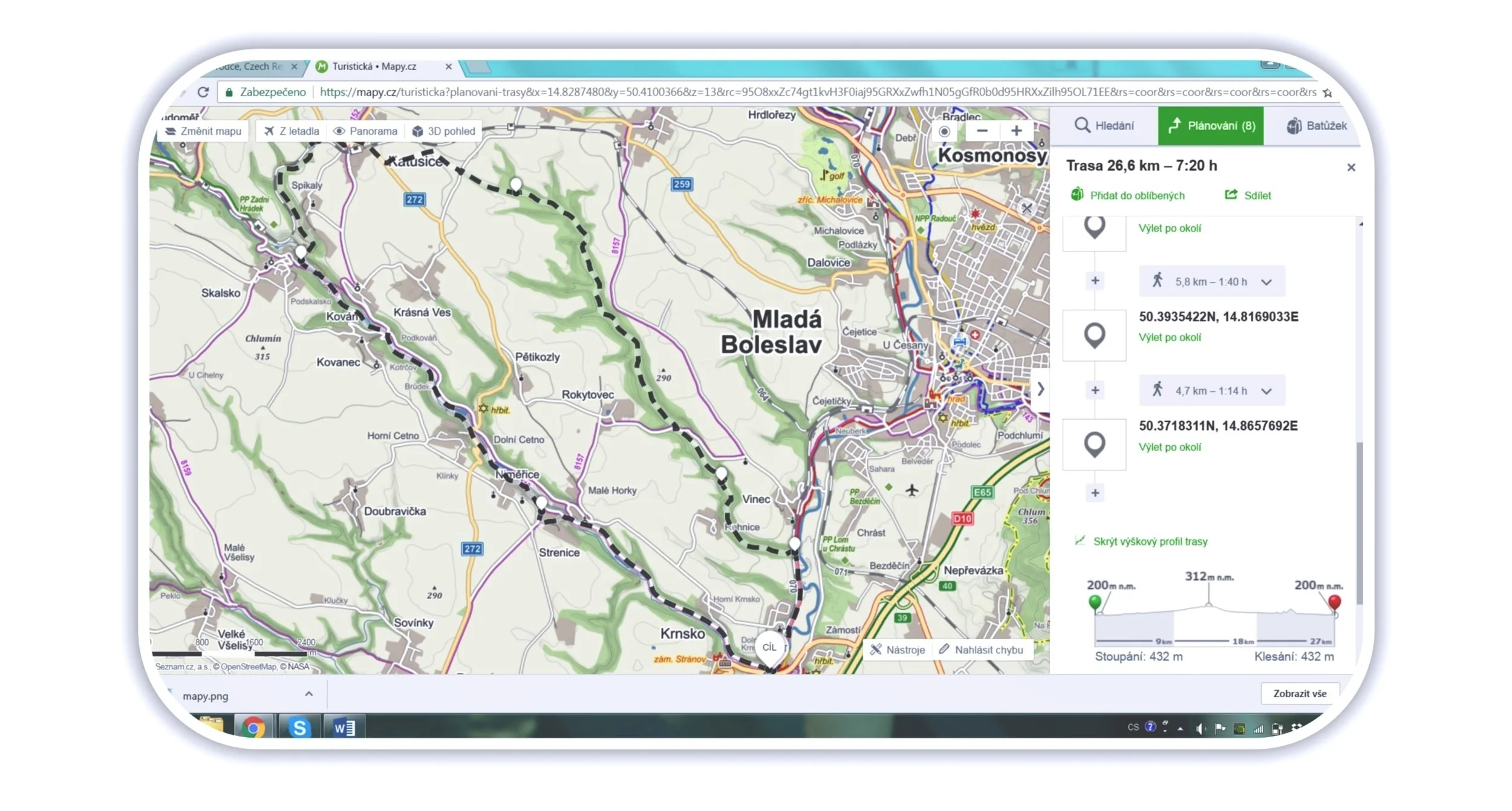Screen dimensions: 1512x811
Task: Click the geolocation target icon on map
Action: click(x=944, y=131)
